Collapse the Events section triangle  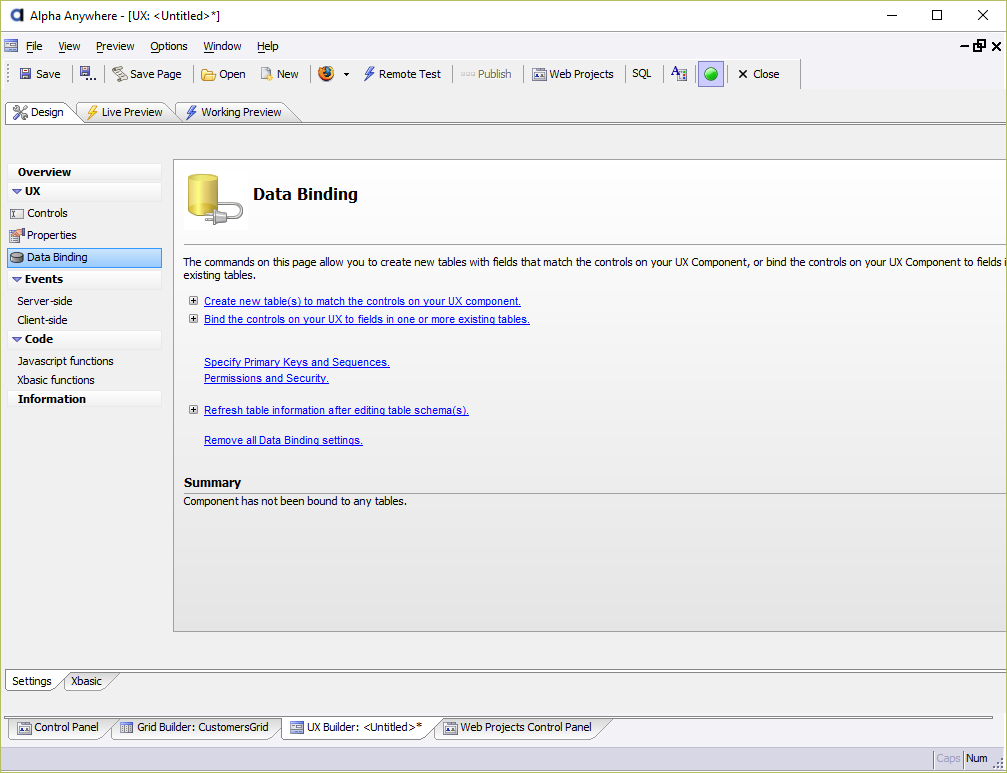click(x=17, y=279)
